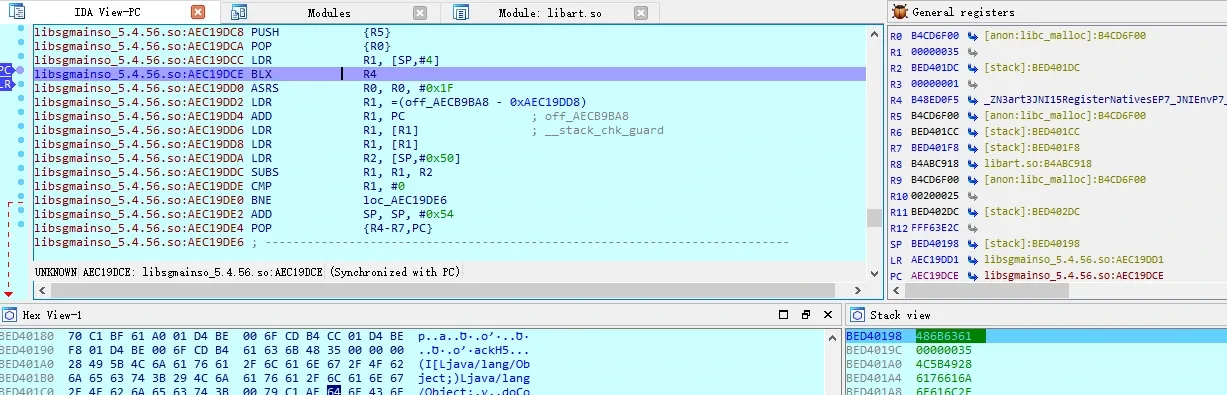Click the Module: libart.so tab icon
The image size is (1227, 395).
coord(461,12)
